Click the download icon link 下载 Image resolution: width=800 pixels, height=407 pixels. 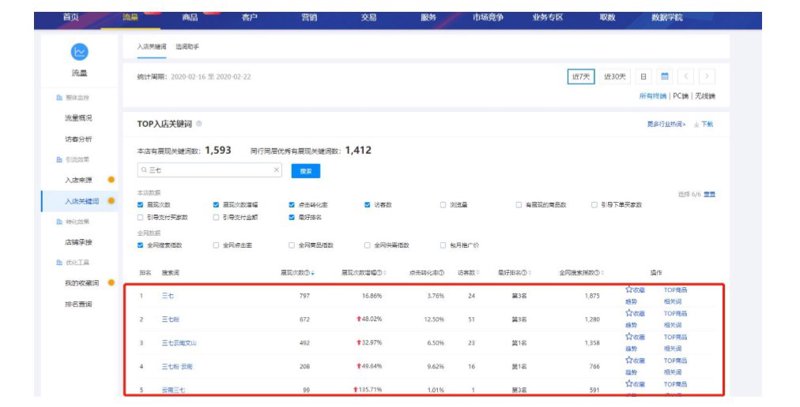pos(704,124)
